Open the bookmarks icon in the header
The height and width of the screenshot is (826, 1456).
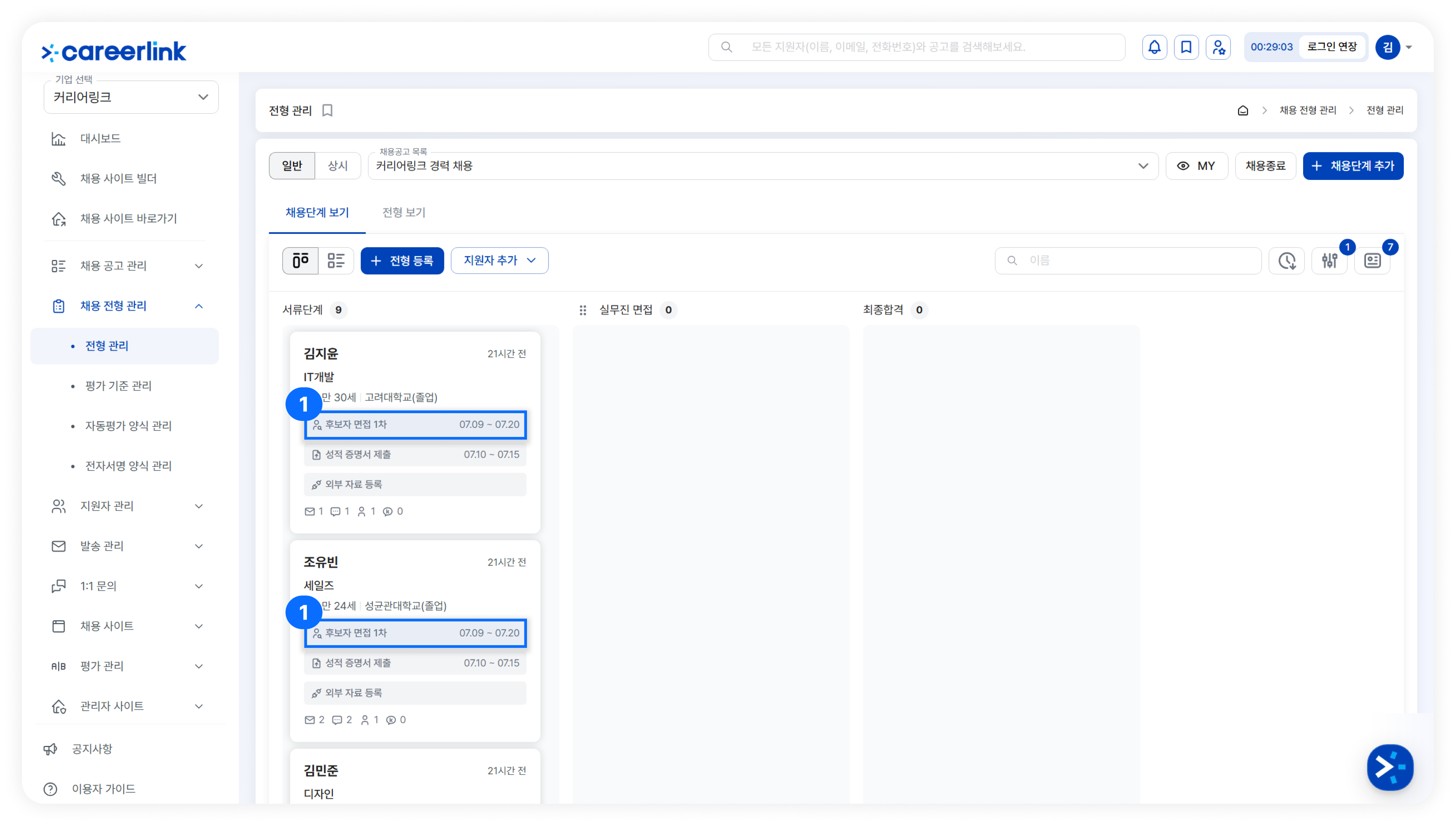[1186, 47]
